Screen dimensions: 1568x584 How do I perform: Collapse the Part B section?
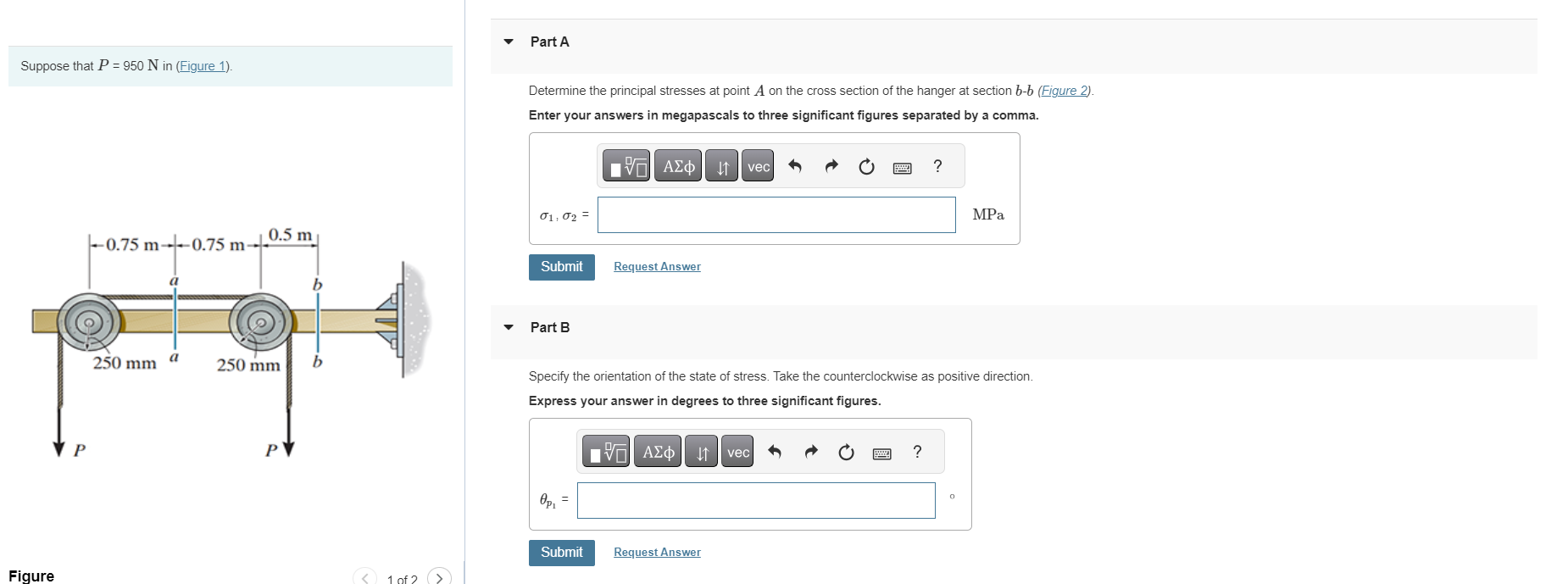tap(507, 326)
